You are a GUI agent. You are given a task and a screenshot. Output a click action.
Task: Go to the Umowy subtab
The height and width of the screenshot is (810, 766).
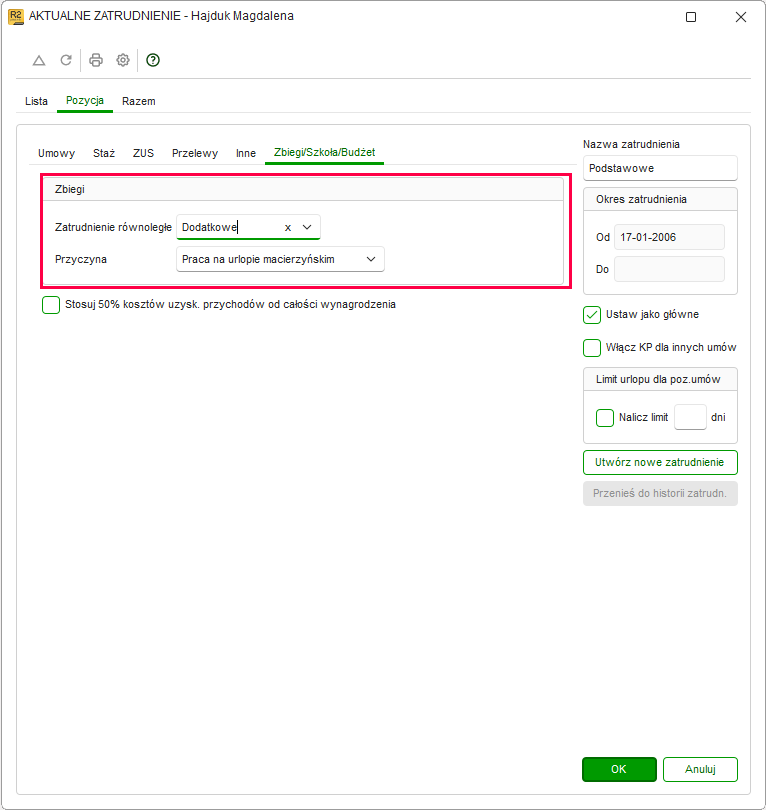(x=56, y=153)
